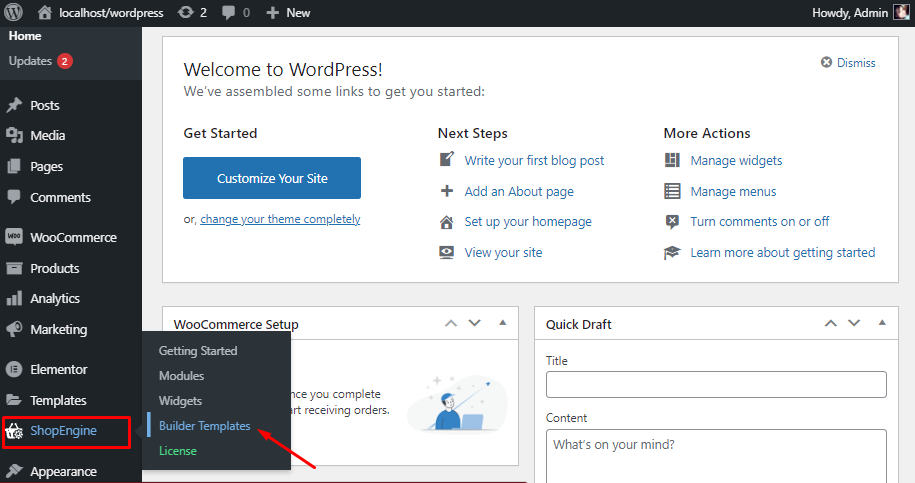Click the WooCommerce sidebar icon
The height and width of the screenshot is (483, 915).
pos(14,238)
